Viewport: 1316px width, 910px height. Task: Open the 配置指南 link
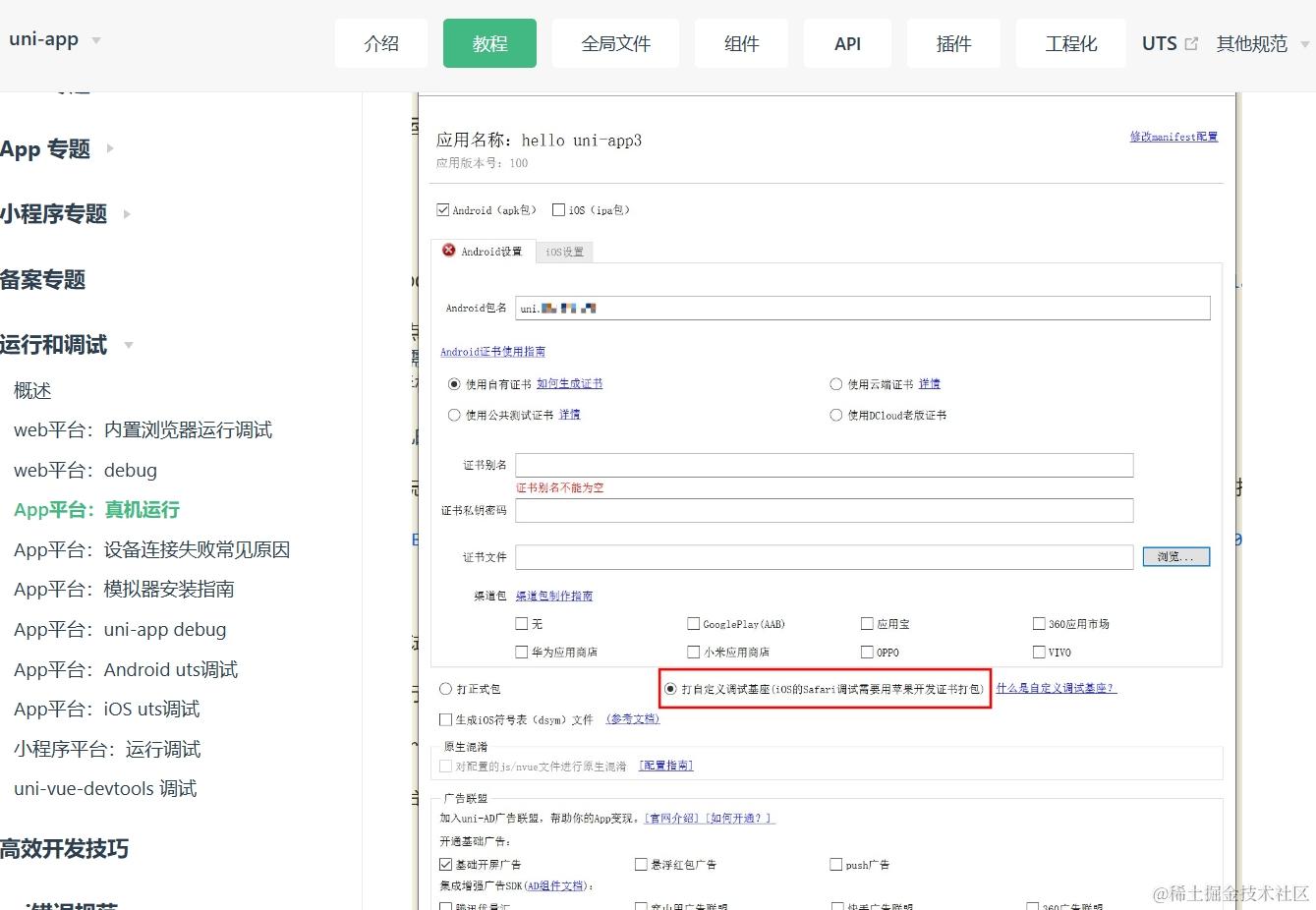666,766
